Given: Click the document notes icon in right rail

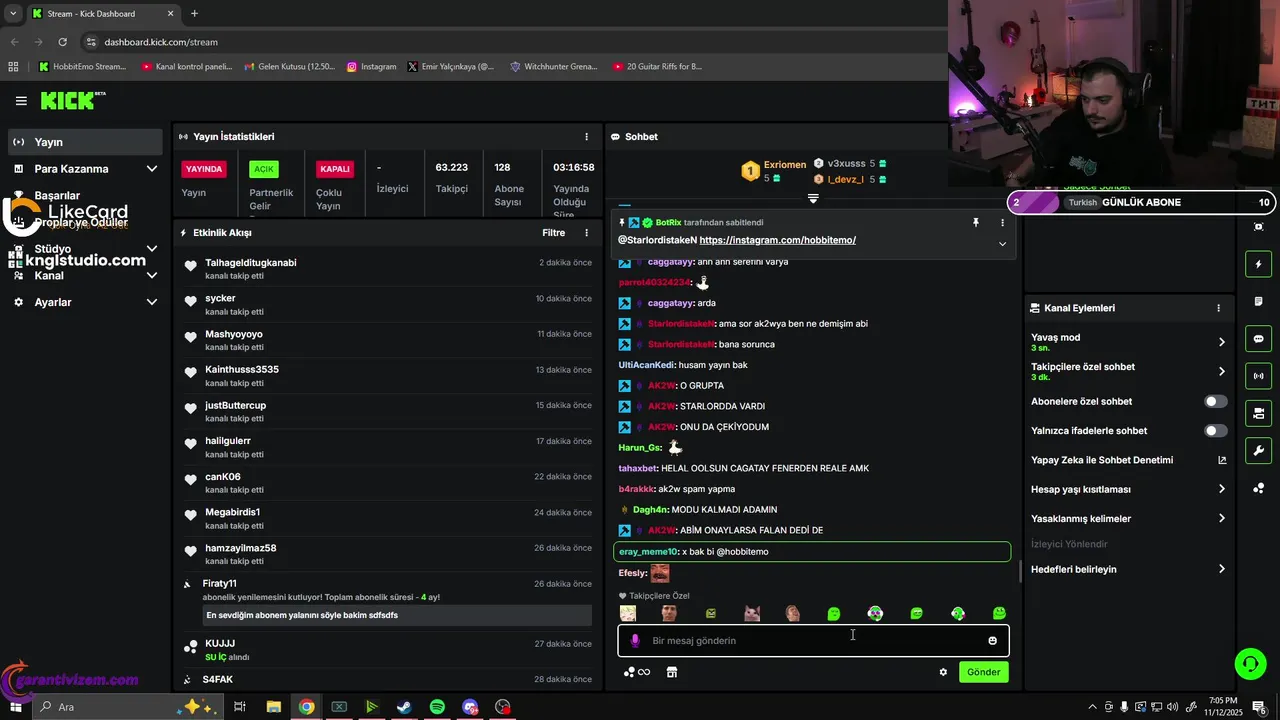Looking at the screenshot, I should (1258, 301).
